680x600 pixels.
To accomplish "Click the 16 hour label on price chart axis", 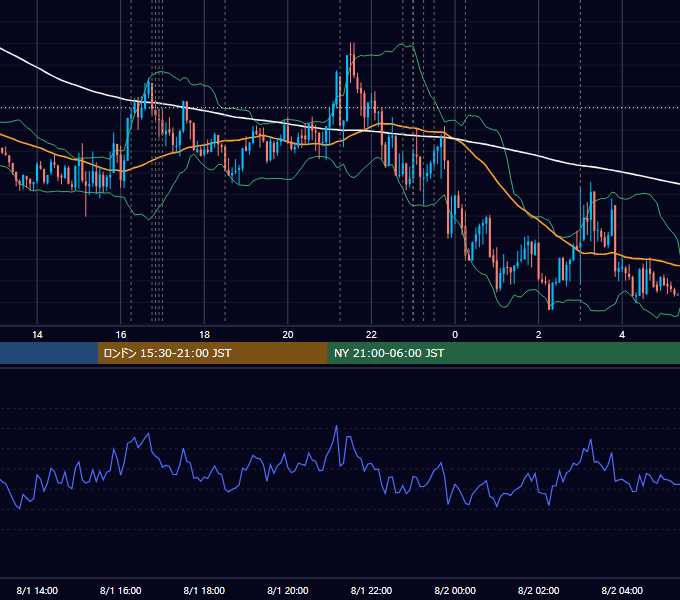I will pyautogui.click(x=121, y=335).
